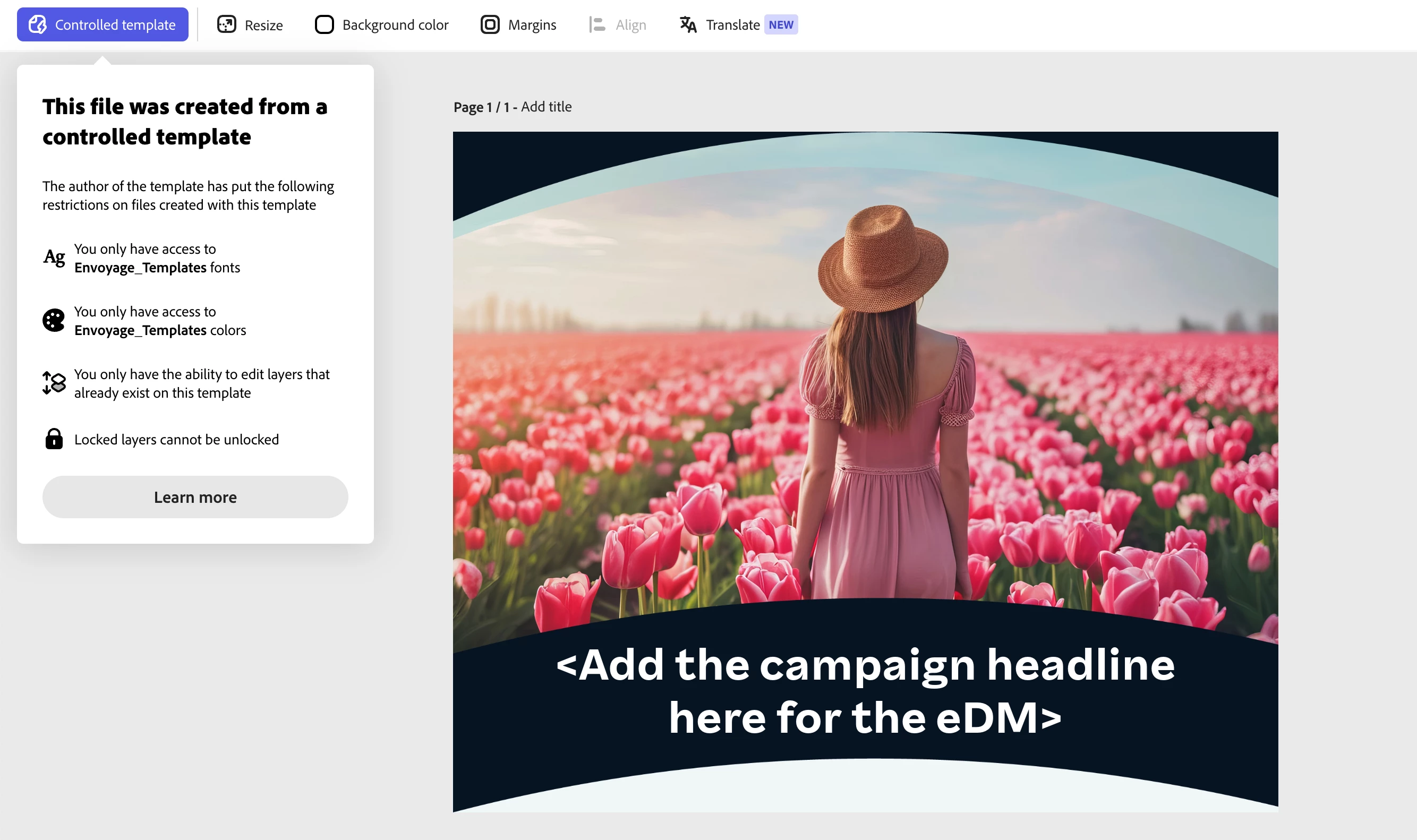Click the Resize icon in toolbar
1417x840 pixels.
pyautogui.click(x=226, y=24)
